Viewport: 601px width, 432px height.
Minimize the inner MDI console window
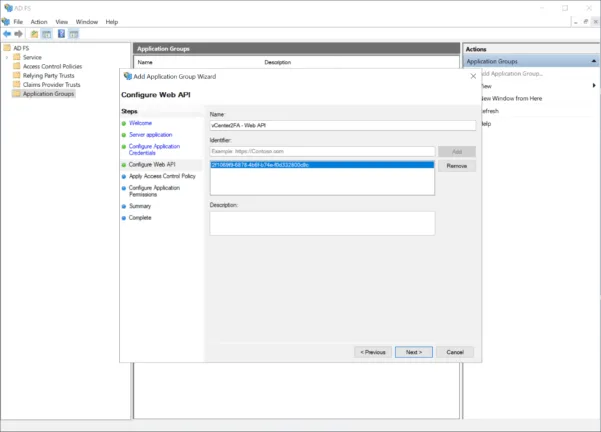[576, 22]
